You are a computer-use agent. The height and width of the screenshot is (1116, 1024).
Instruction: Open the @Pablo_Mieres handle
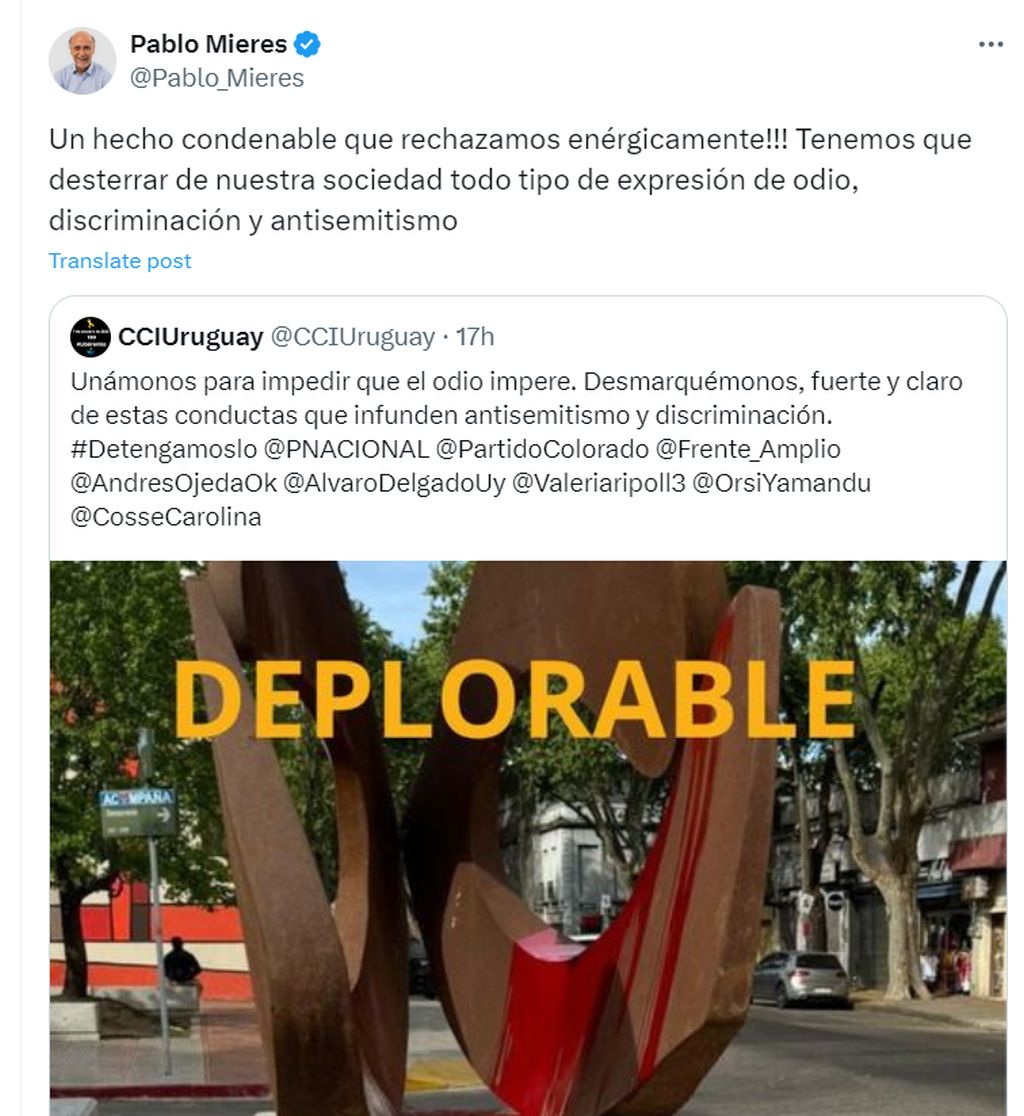click(216, 78)
